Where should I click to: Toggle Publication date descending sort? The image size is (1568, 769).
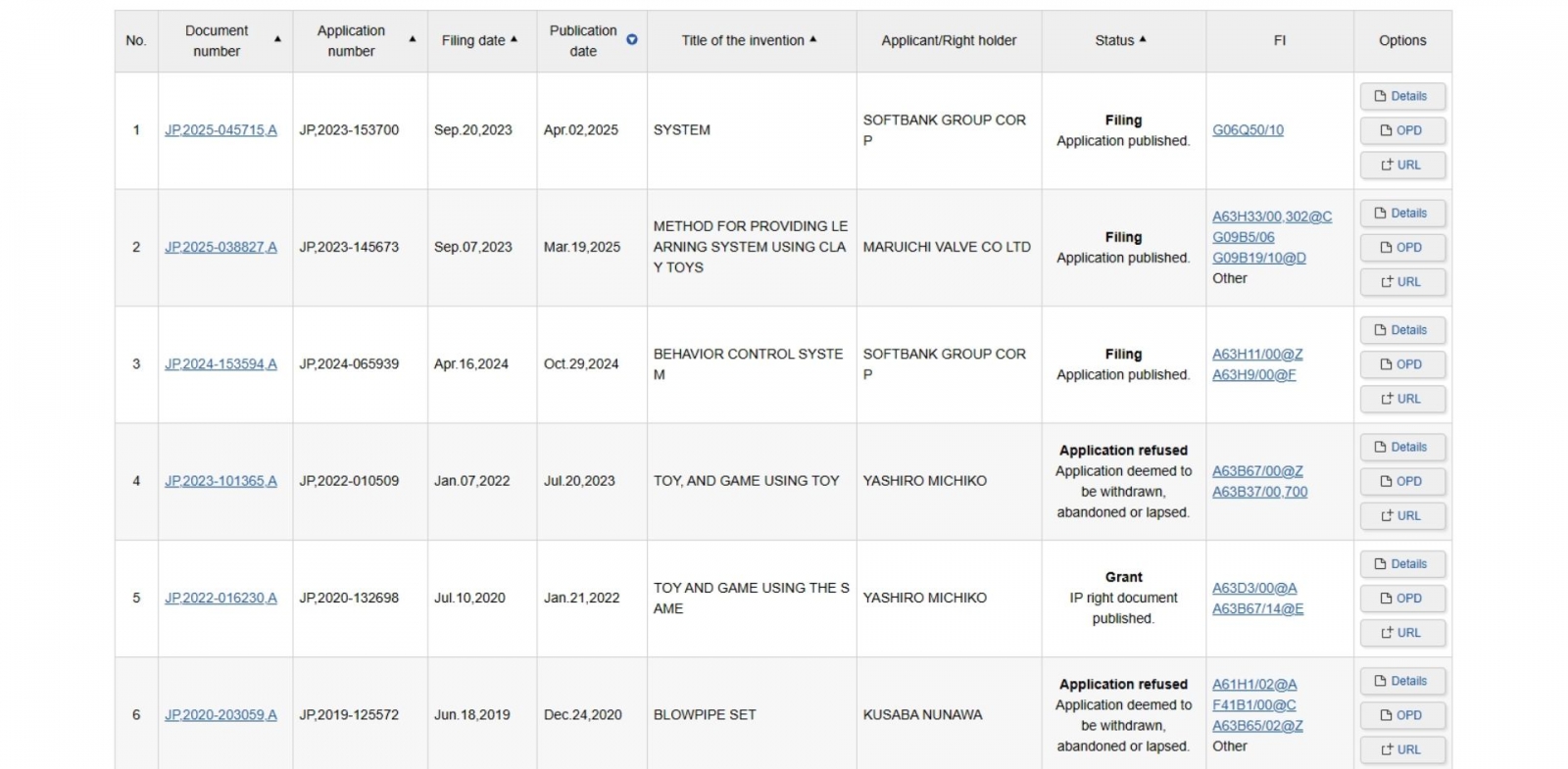pyautogui.click(x=632, y=40)
